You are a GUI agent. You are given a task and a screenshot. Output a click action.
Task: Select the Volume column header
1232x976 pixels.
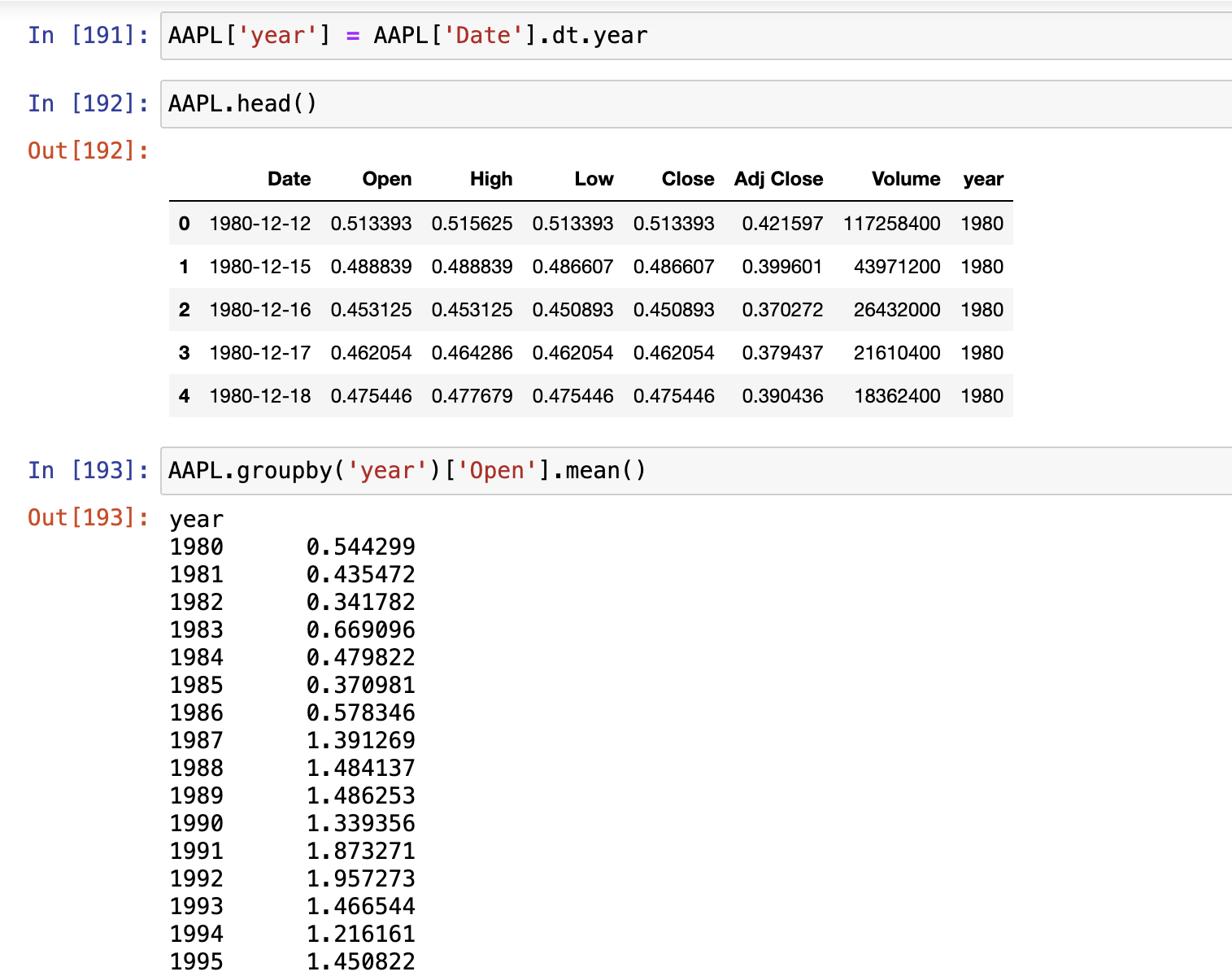click(906, 179)
